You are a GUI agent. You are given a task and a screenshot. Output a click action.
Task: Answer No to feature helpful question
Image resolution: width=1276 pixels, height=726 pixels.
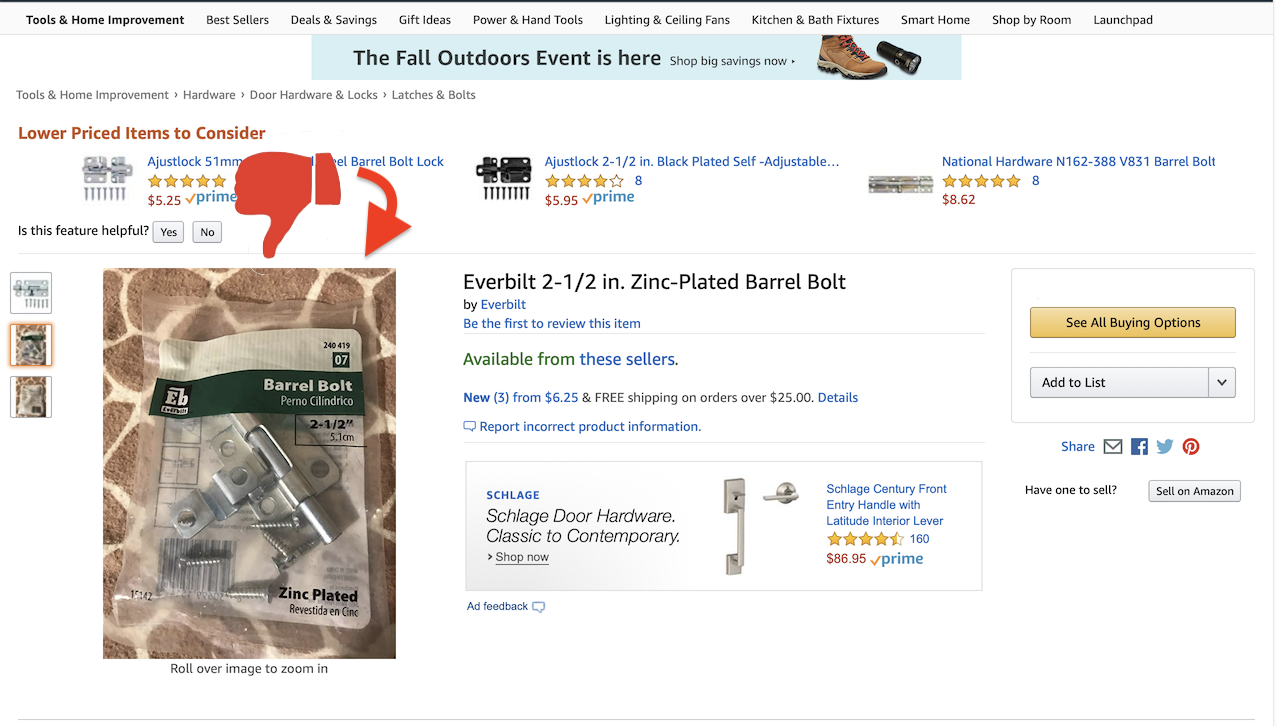(x=207, y=232)
